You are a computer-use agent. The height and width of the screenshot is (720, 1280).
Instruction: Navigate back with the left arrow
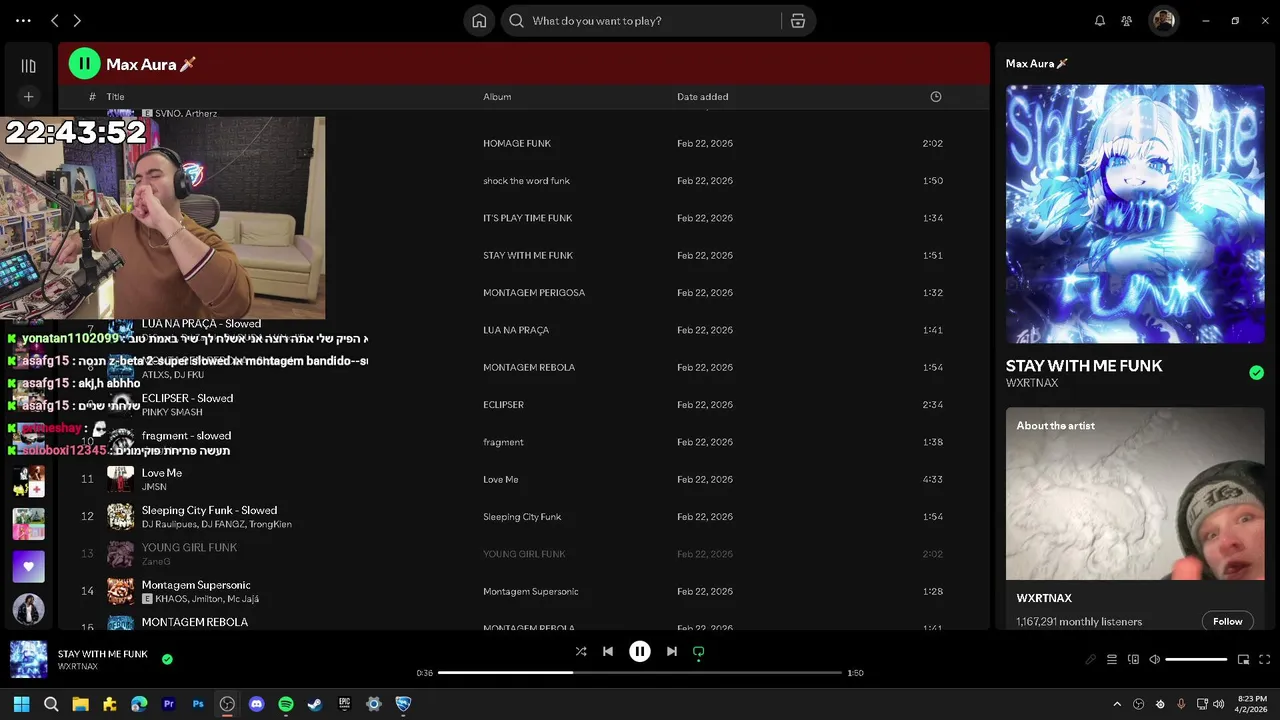(55, 21)
